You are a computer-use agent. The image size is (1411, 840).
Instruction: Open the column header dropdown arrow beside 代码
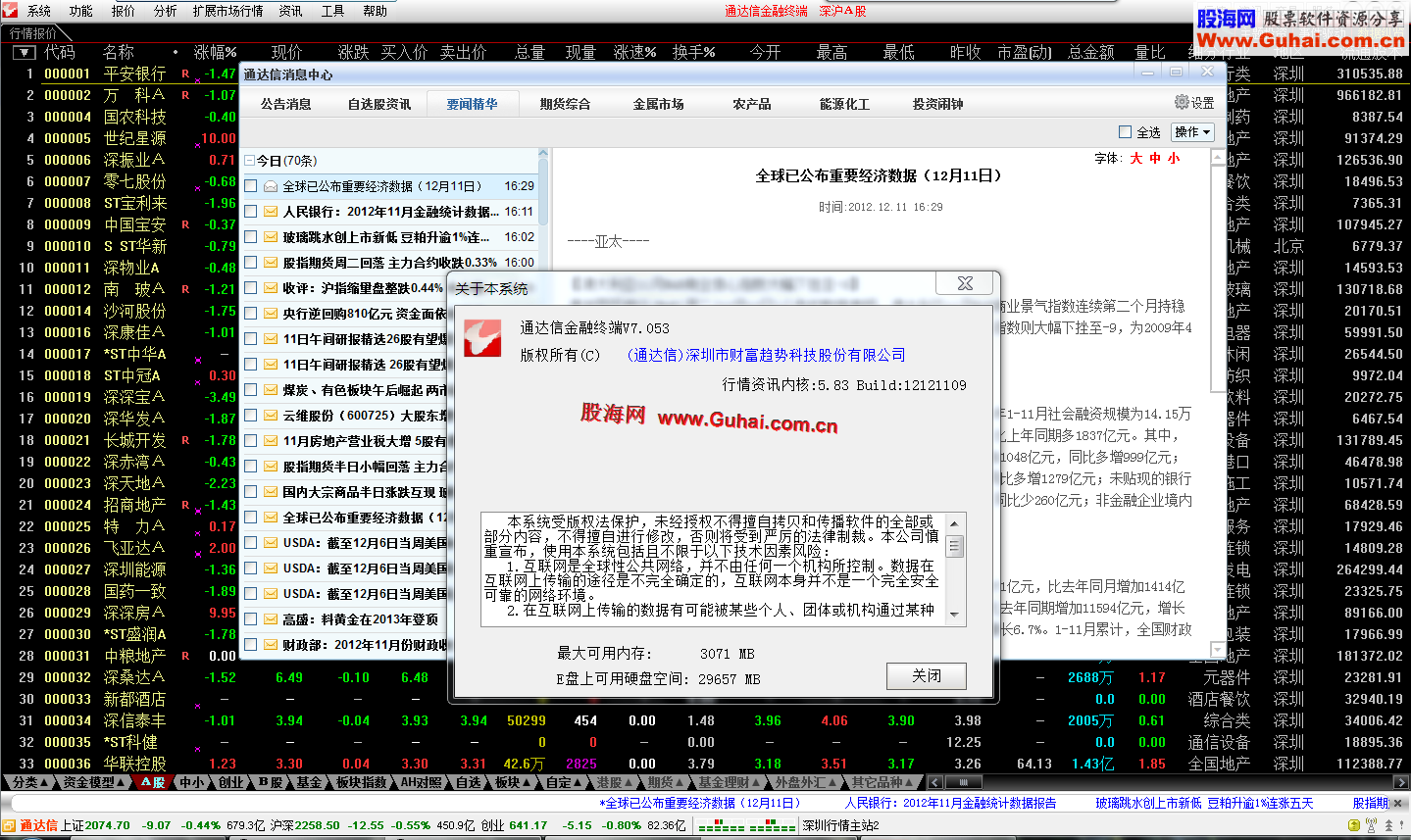[25, 52]
